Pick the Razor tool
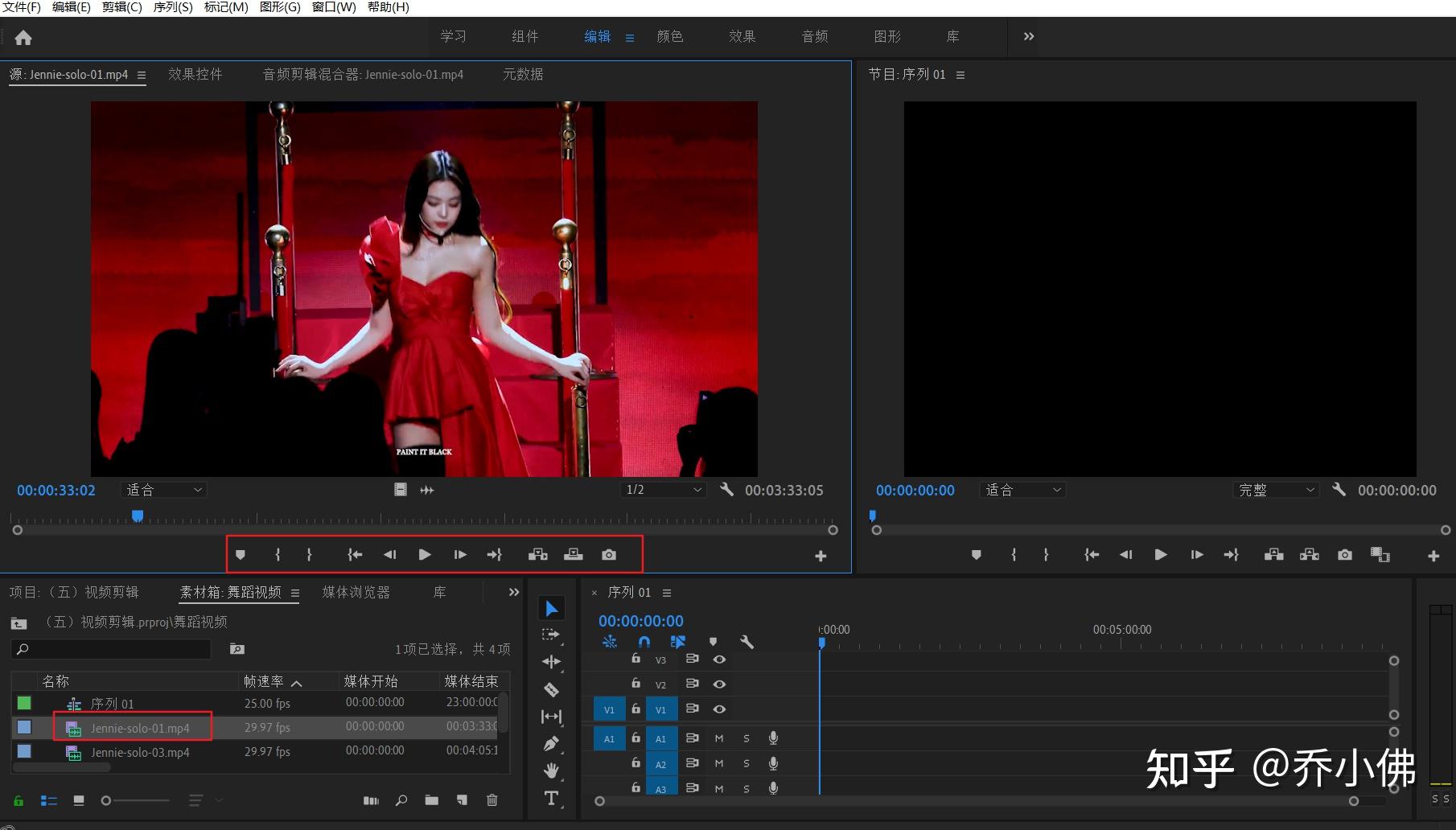This screenshot has height=830, width=1456. (x=551, y=689)
